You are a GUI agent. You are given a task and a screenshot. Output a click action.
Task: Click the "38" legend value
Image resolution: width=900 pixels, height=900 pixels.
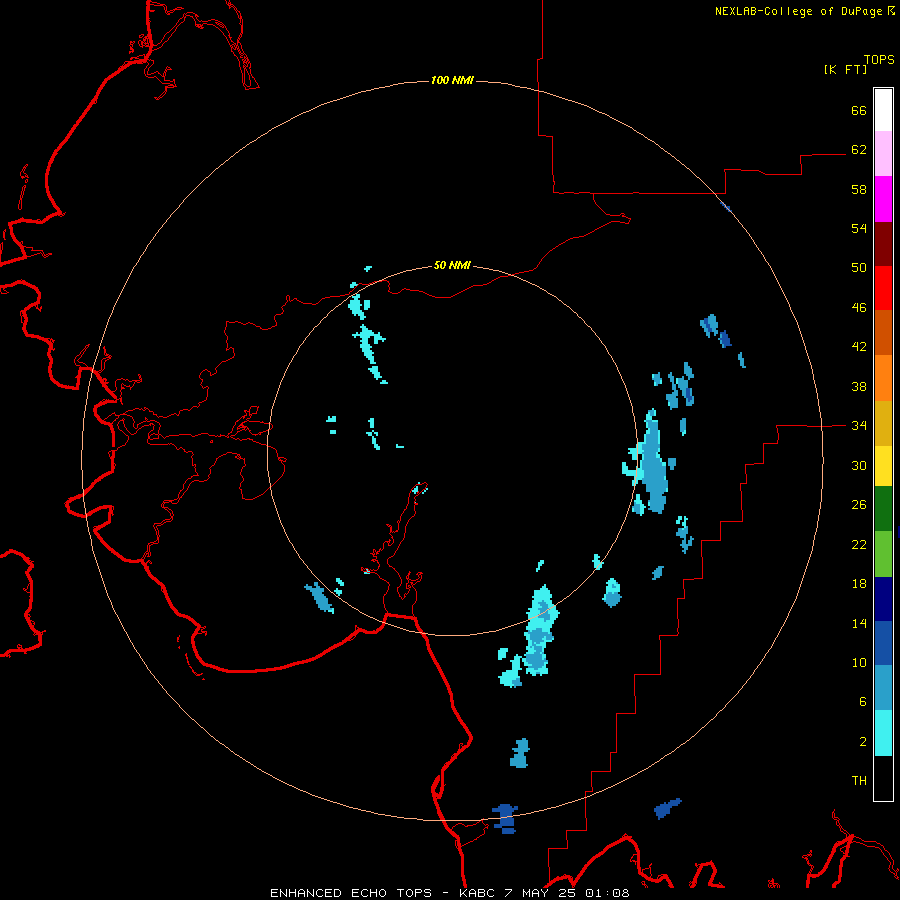859,386
